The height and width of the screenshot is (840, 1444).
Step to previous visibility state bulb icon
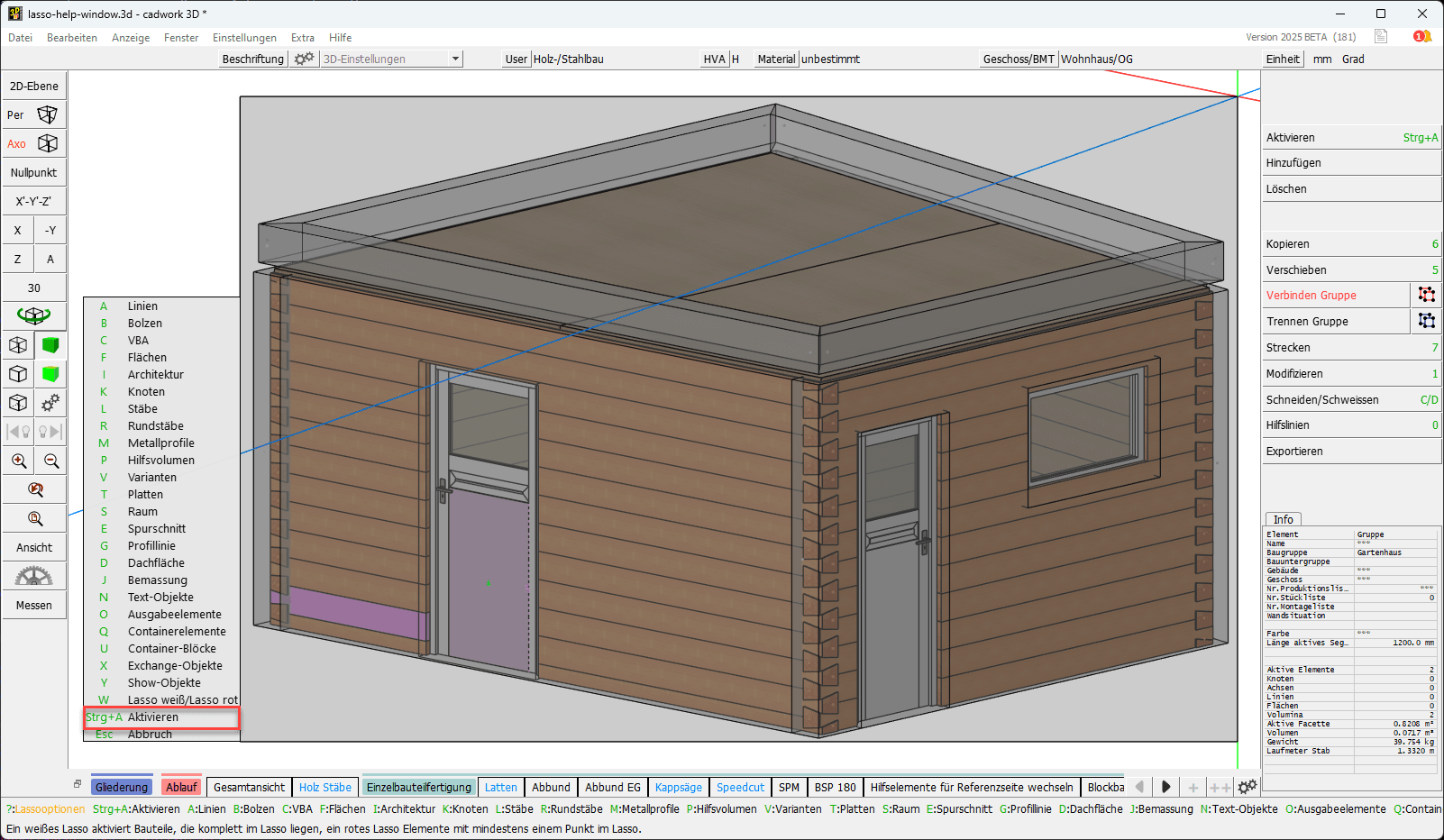point(18,432)
